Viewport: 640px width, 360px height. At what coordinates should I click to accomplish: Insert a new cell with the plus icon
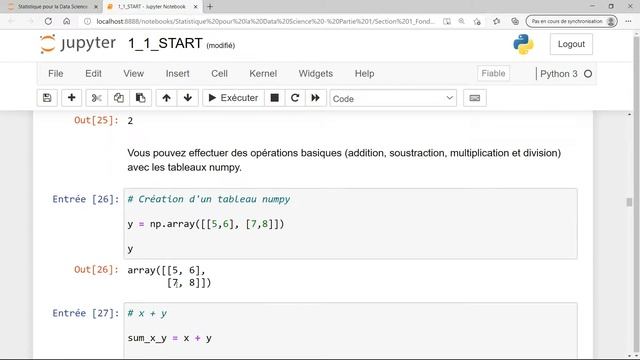71,98
